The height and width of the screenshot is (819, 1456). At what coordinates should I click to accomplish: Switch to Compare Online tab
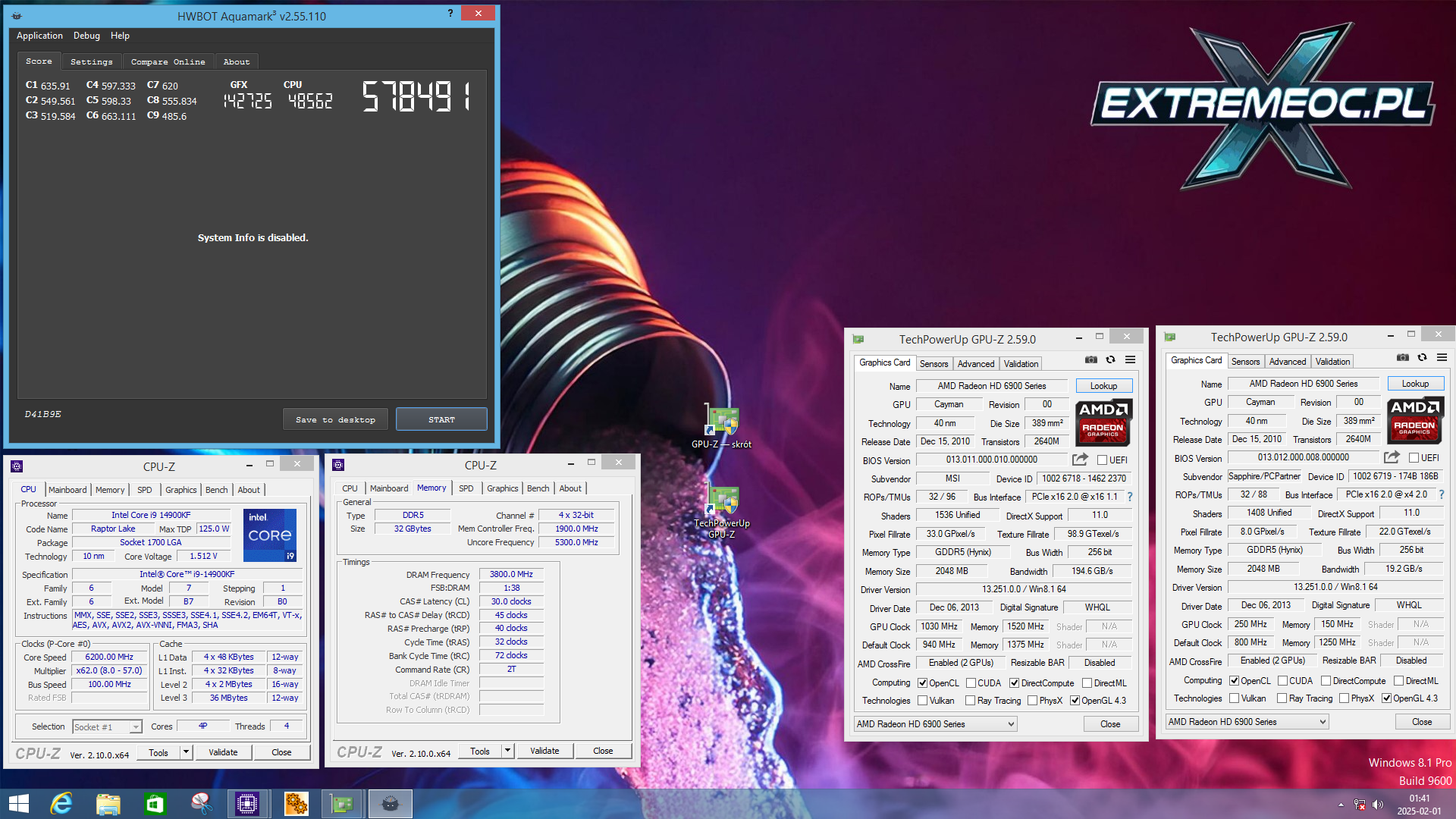pyautogui.click(x=168, y=61)
